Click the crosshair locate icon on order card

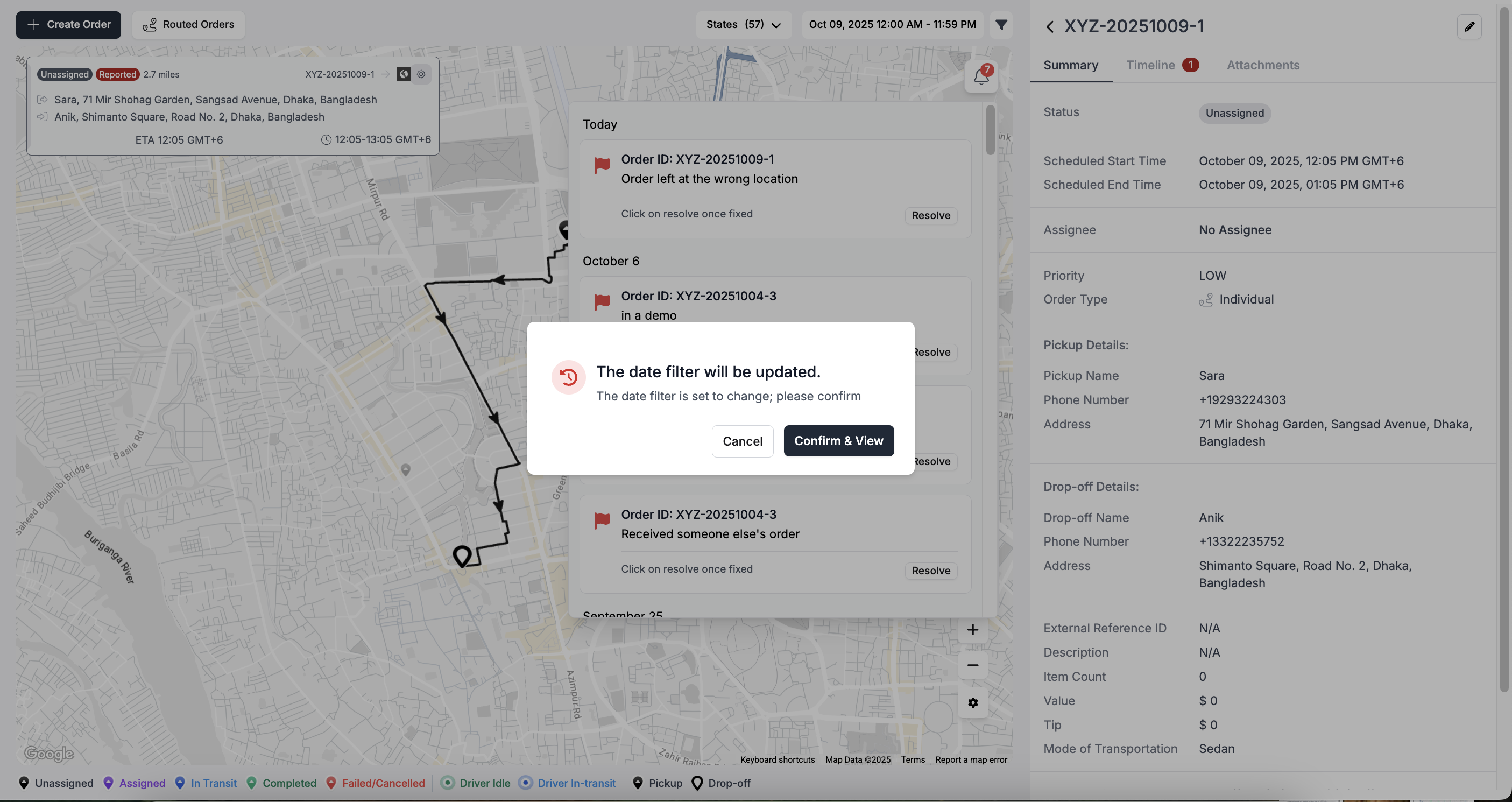click(421, 74)
